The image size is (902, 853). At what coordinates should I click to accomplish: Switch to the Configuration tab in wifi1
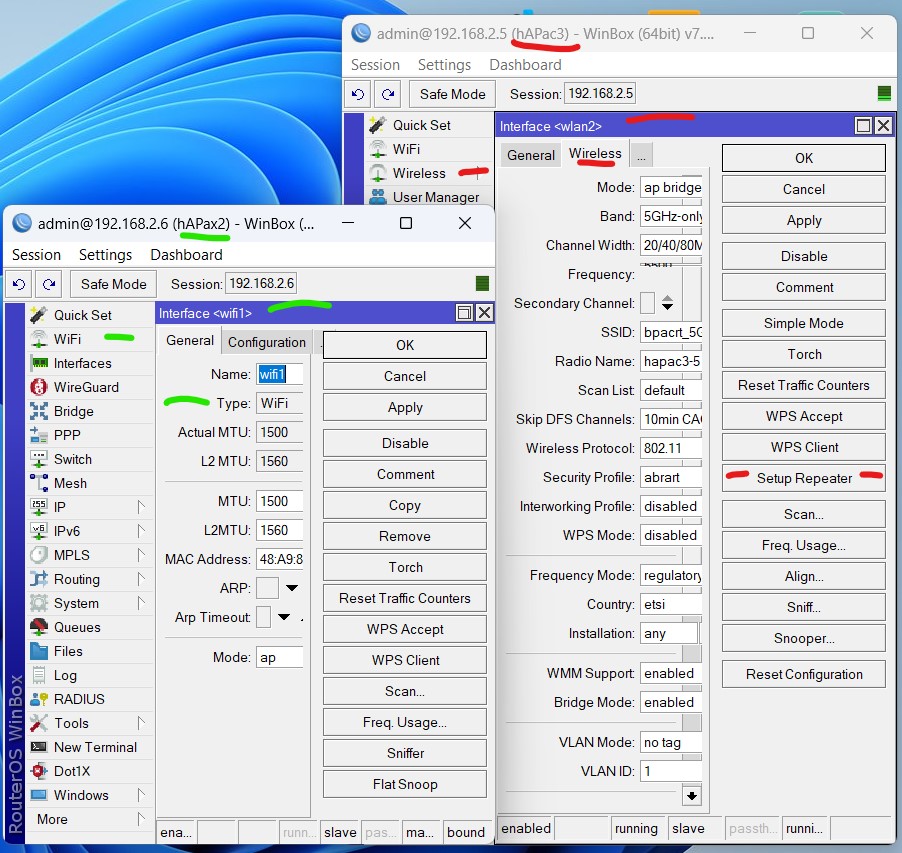[266, 342]
